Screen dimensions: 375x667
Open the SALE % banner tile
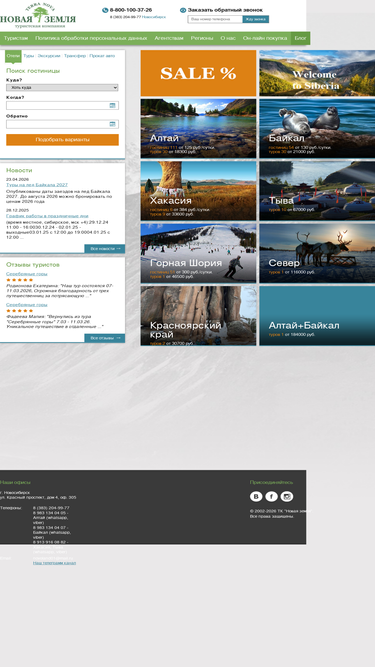click(199, 73)
